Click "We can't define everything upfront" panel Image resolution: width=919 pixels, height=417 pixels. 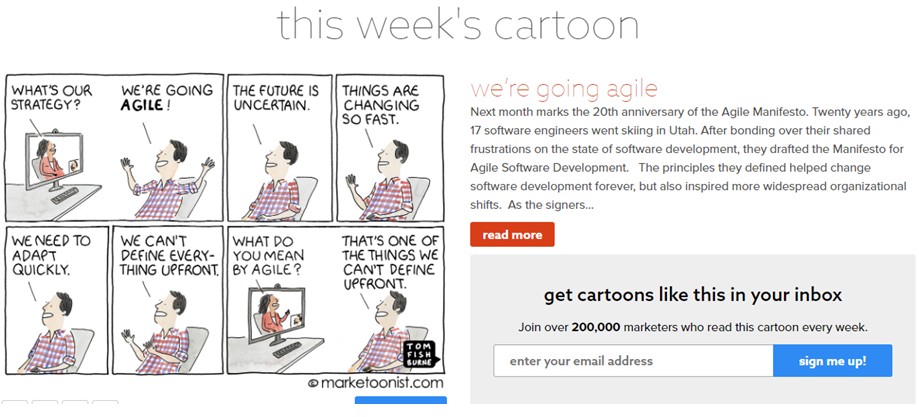[168, 300]
